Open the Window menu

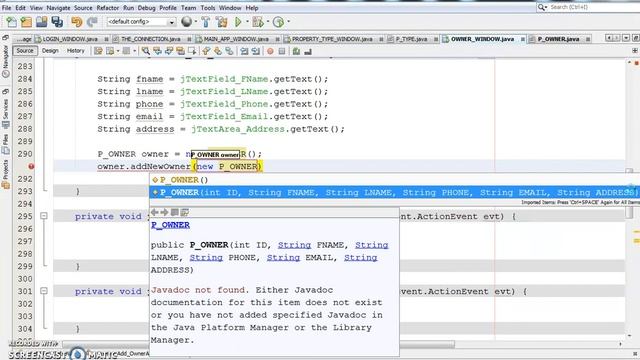230,8
